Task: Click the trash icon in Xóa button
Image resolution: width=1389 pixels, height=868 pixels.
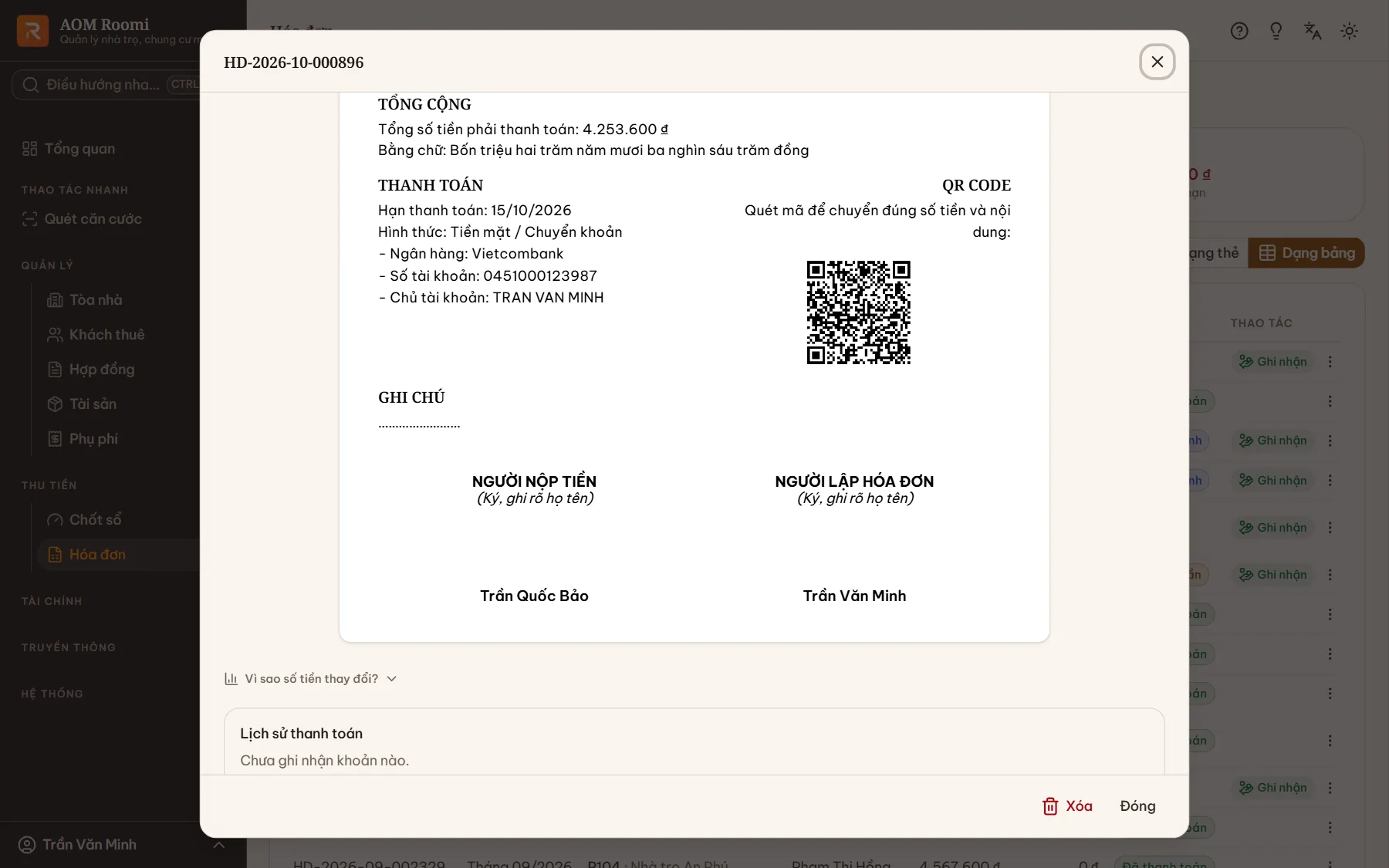Action: (1050, 806)
